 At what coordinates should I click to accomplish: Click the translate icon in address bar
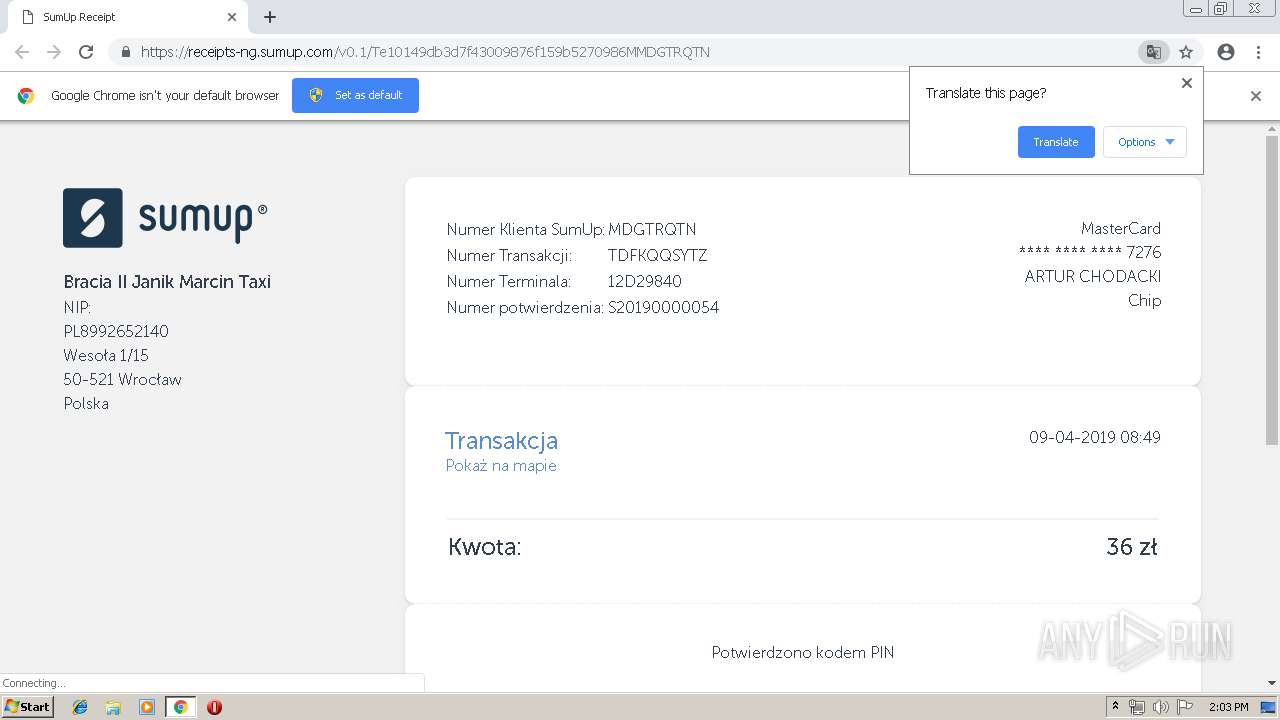(1153, 52)
